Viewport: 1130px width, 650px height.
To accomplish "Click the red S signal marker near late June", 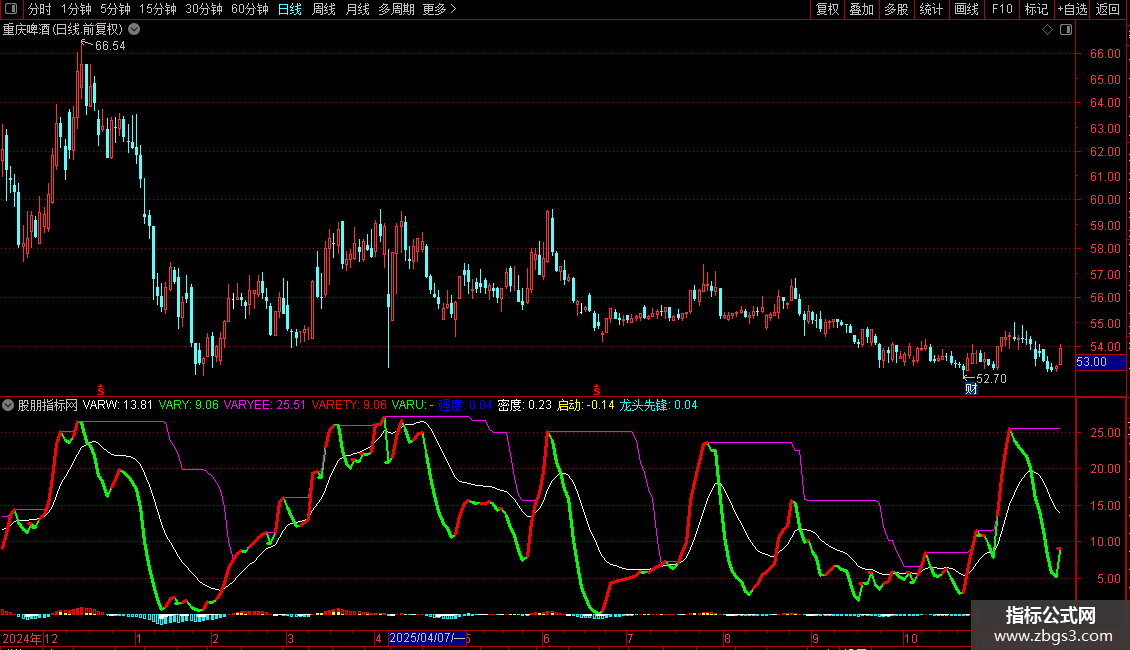I will tap(598, 388).
